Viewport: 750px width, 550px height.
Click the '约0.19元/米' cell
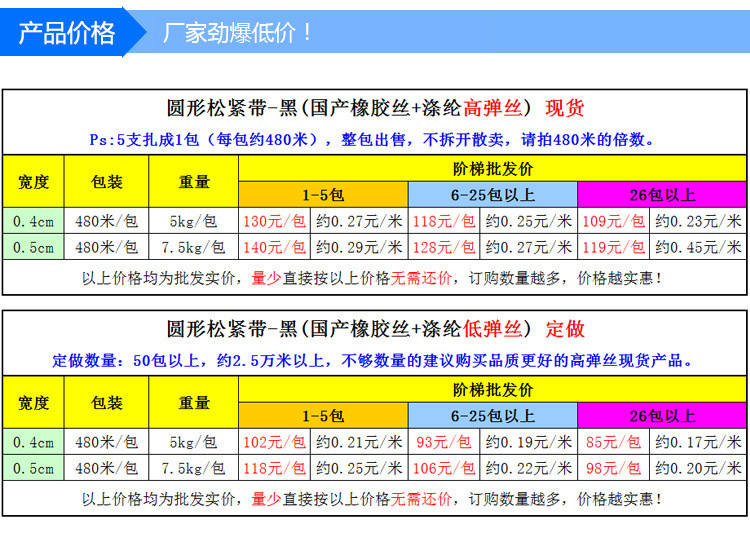point(529,442)
